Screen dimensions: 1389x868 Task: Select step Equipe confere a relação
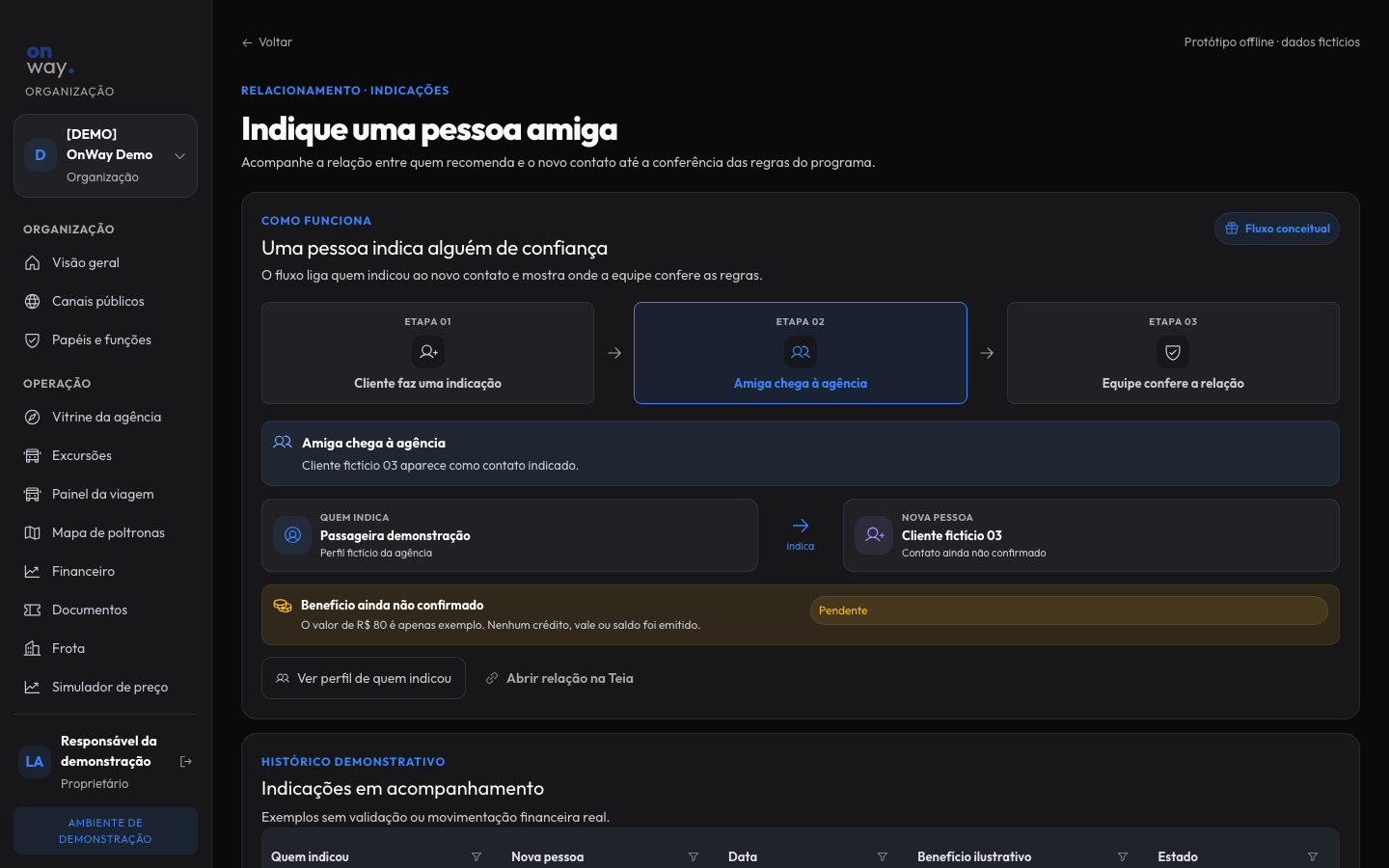(x=1173, y=353)
